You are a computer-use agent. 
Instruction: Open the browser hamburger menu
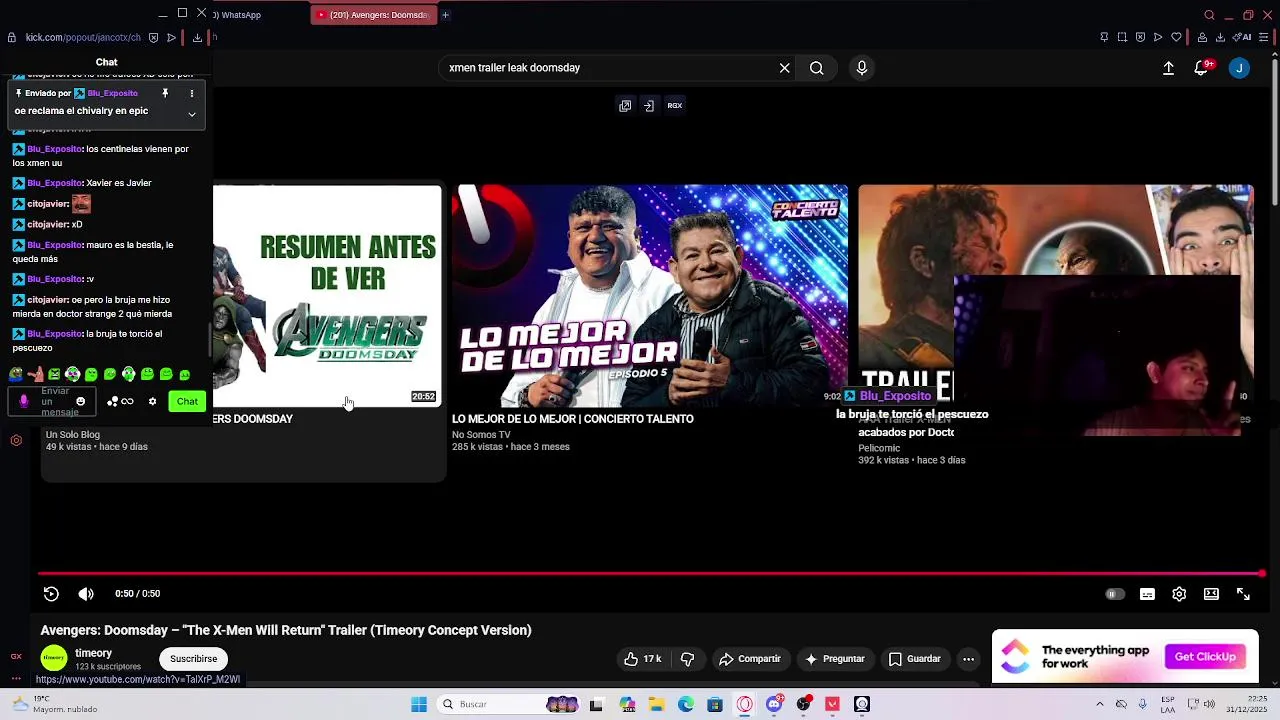1265,38
